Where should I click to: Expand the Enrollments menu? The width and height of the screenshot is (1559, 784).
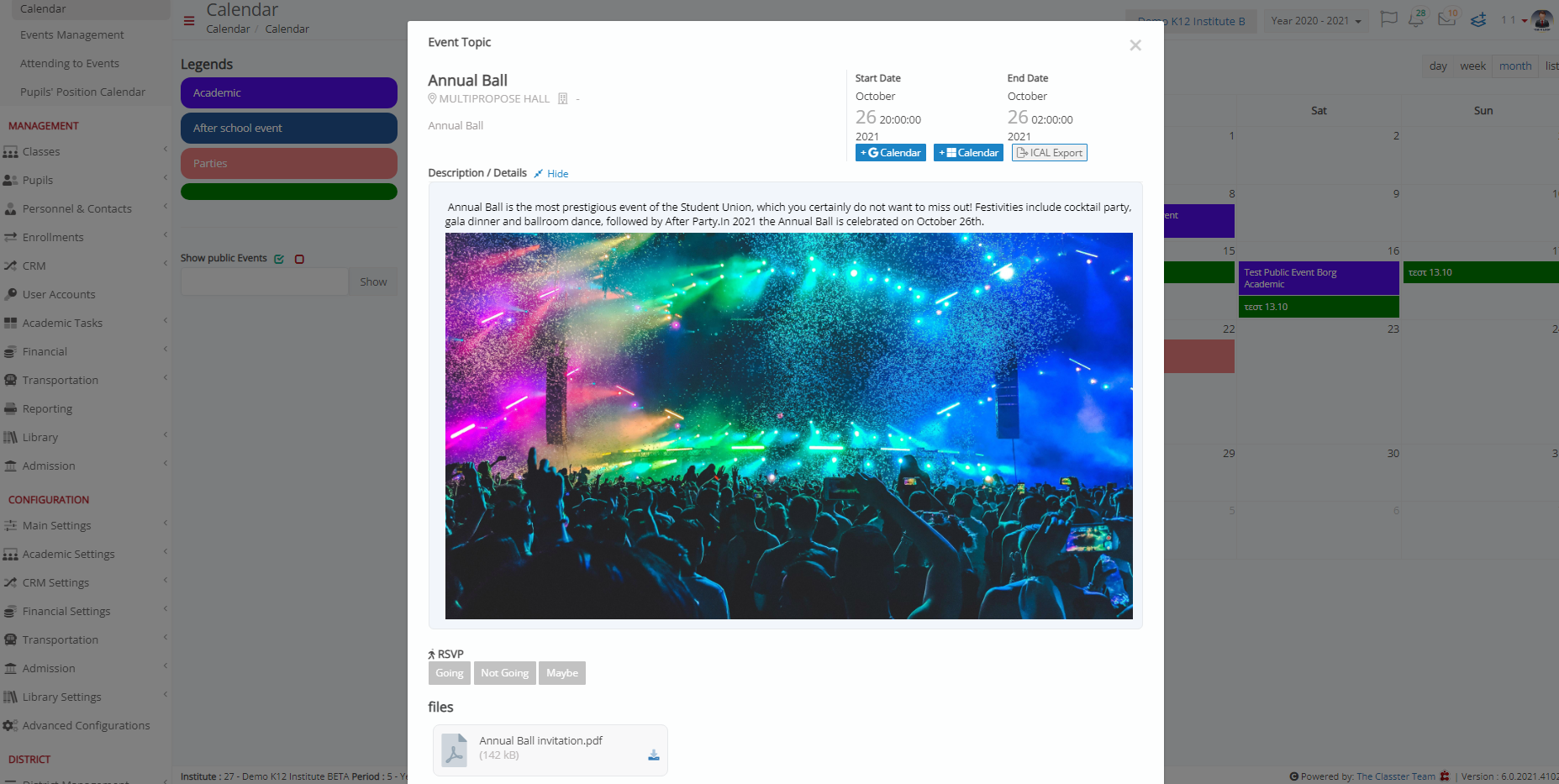tap(166, 235)
